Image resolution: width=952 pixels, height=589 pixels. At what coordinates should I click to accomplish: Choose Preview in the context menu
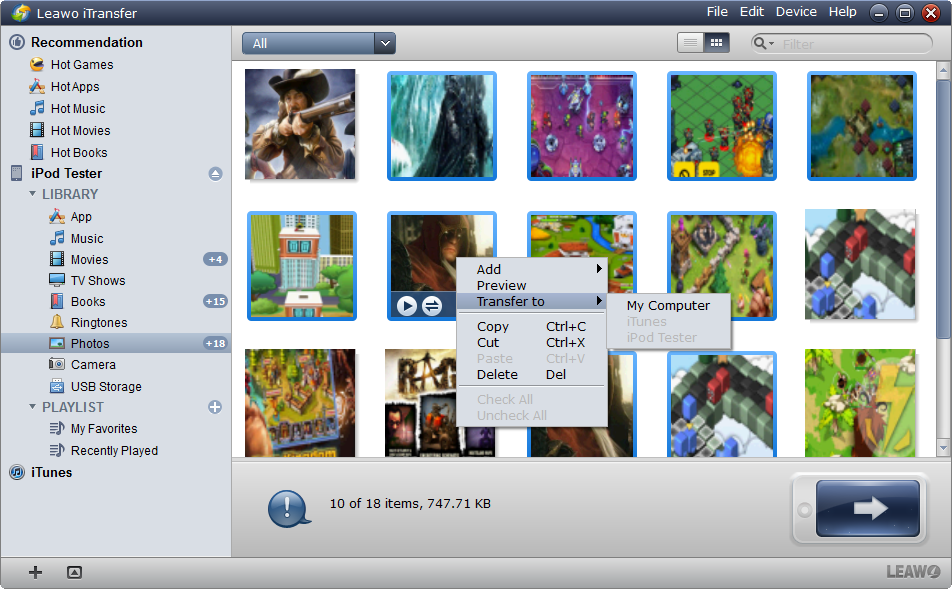tap(531, 285)
